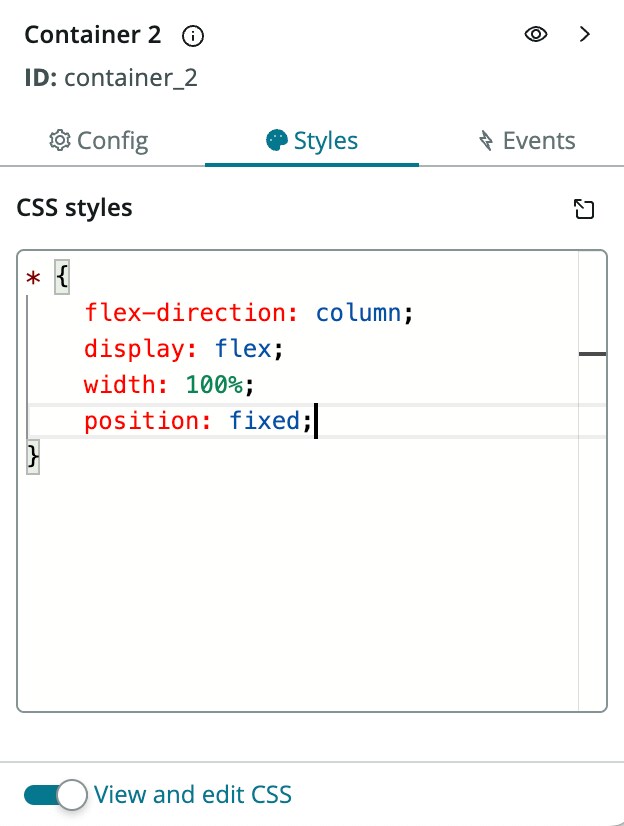Click the "View and edit CSS" label

193,795
